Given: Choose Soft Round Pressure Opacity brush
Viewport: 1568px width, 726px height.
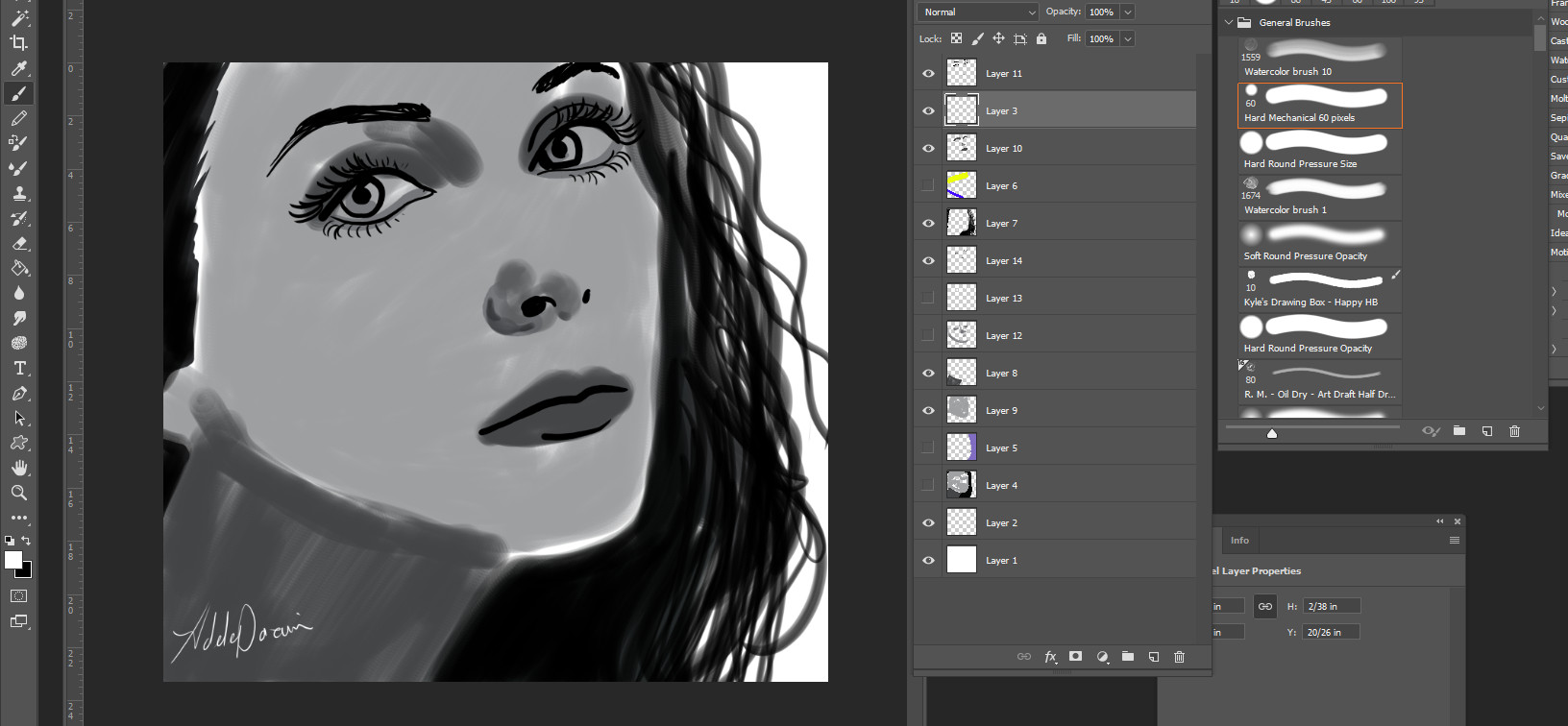Looking at the screenshot, I should 1319,243.
